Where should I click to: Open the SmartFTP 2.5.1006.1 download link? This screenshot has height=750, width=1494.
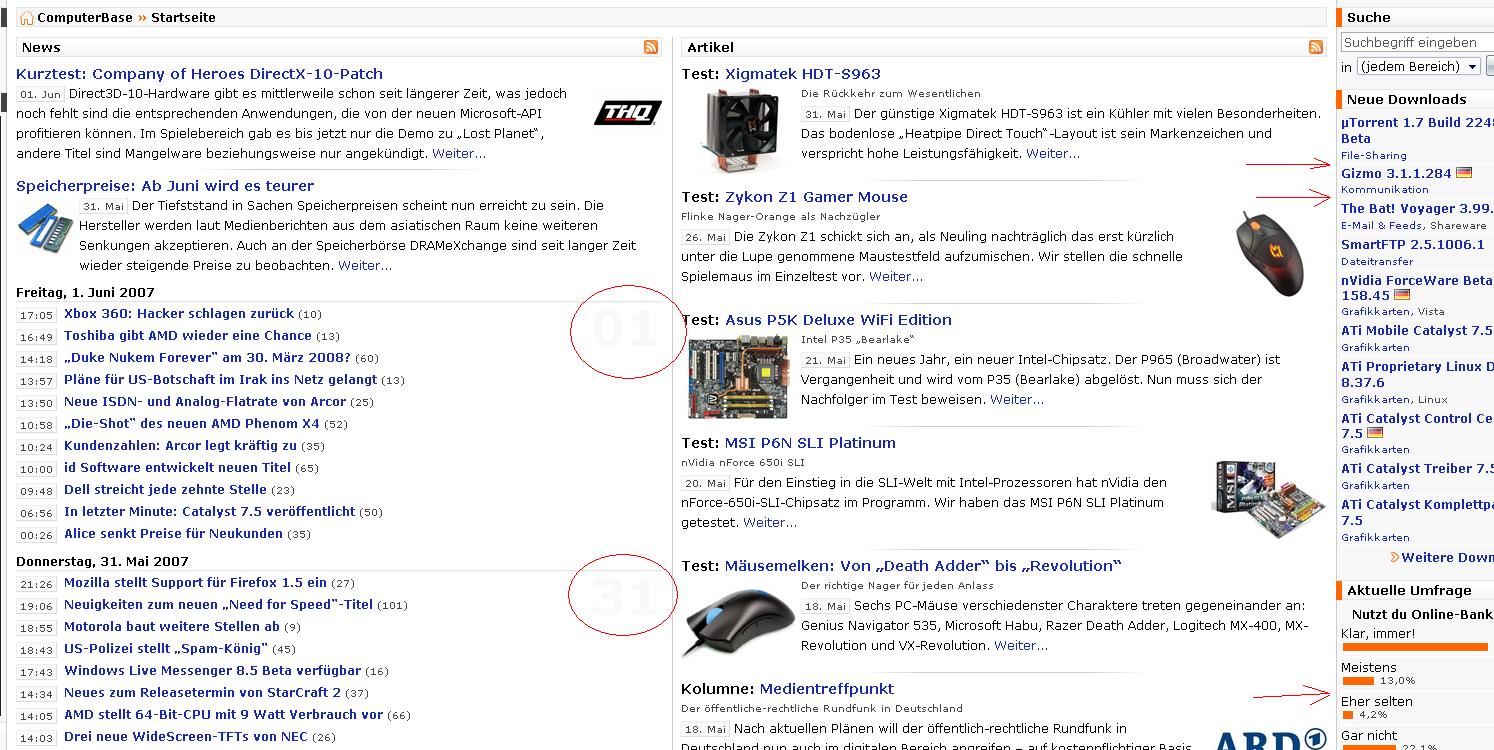click(1412, 244)
